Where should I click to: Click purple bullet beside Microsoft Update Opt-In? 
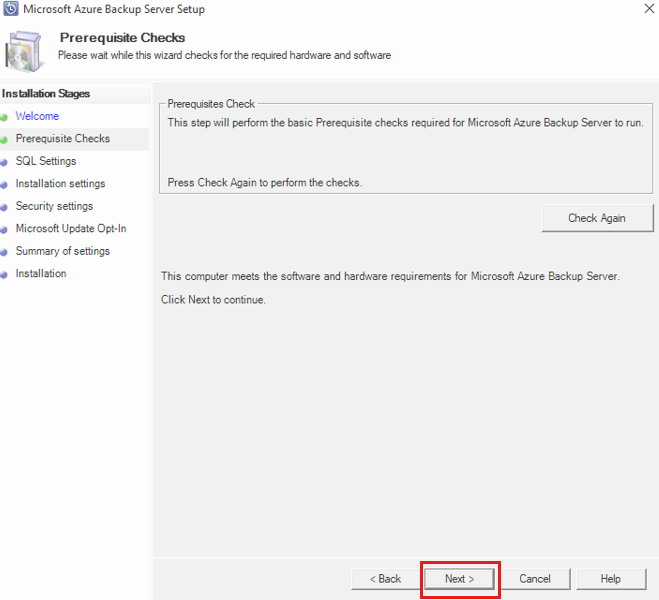(x=4, y=230)
